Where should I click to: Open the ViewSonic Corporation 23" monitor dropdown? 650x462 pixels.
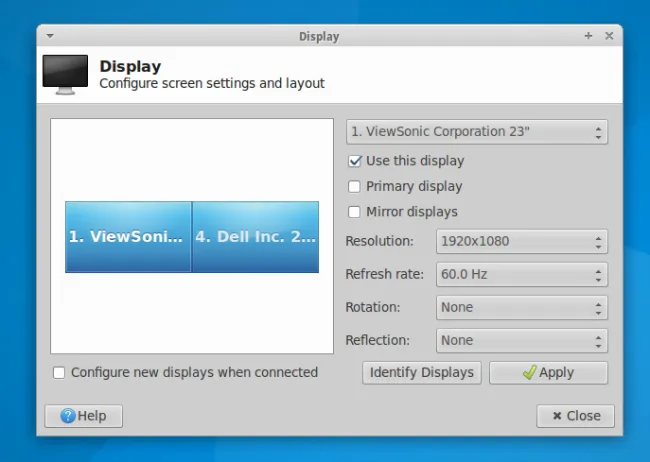click(x=476, y=132)
